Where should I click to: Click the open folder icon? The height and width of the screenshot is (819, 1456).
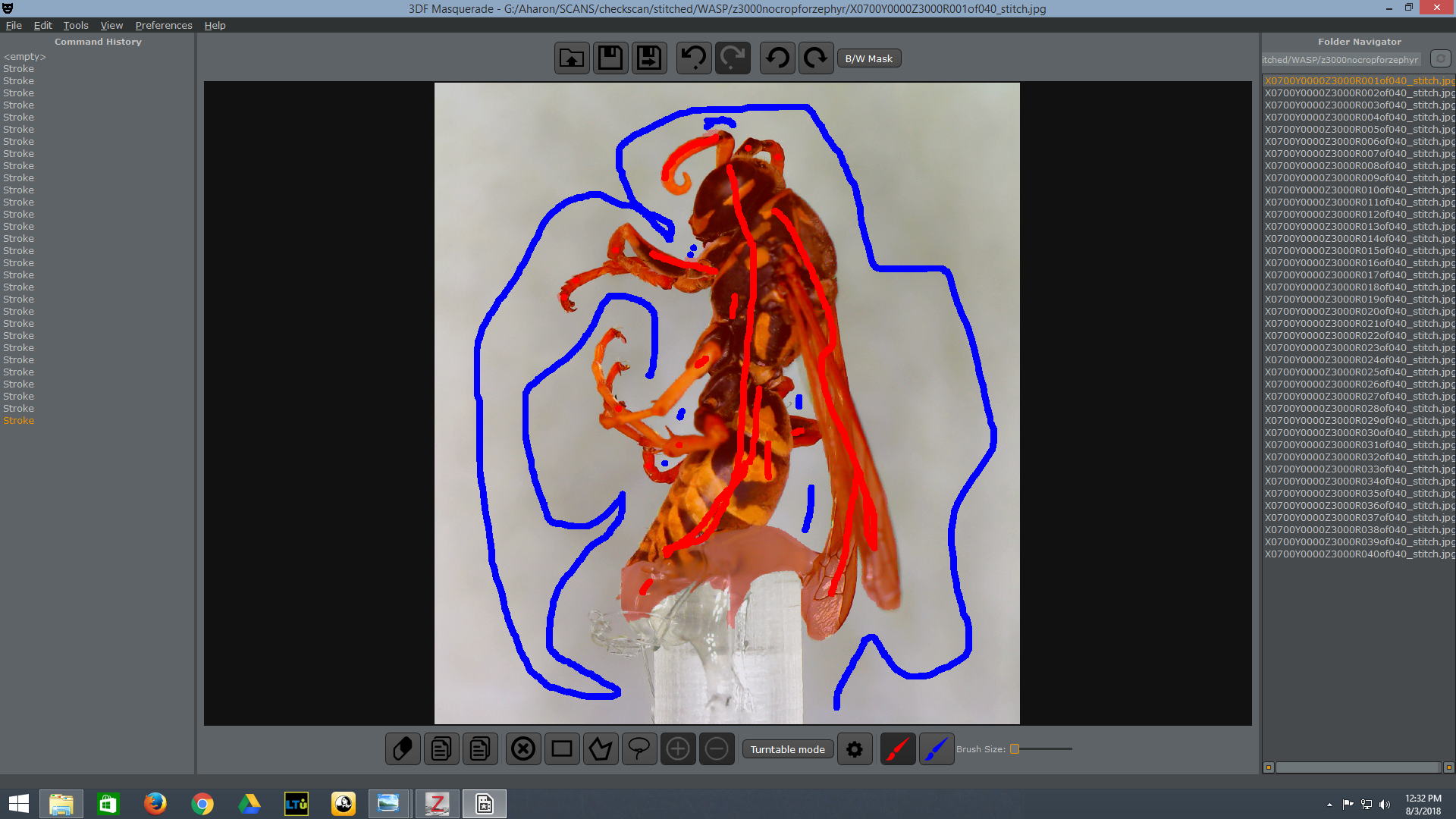[x=572, y=58]
